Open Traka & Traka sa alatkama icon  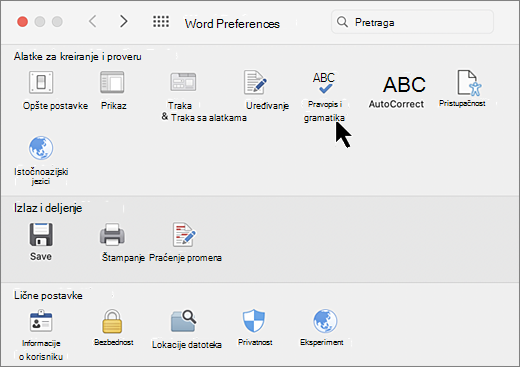coord(183,82)
